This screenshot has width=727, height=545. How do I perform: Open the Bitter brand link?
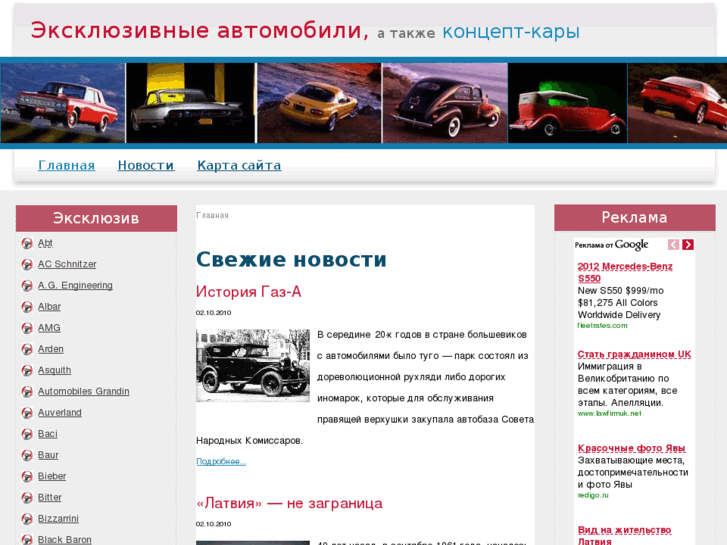(50, 497)
